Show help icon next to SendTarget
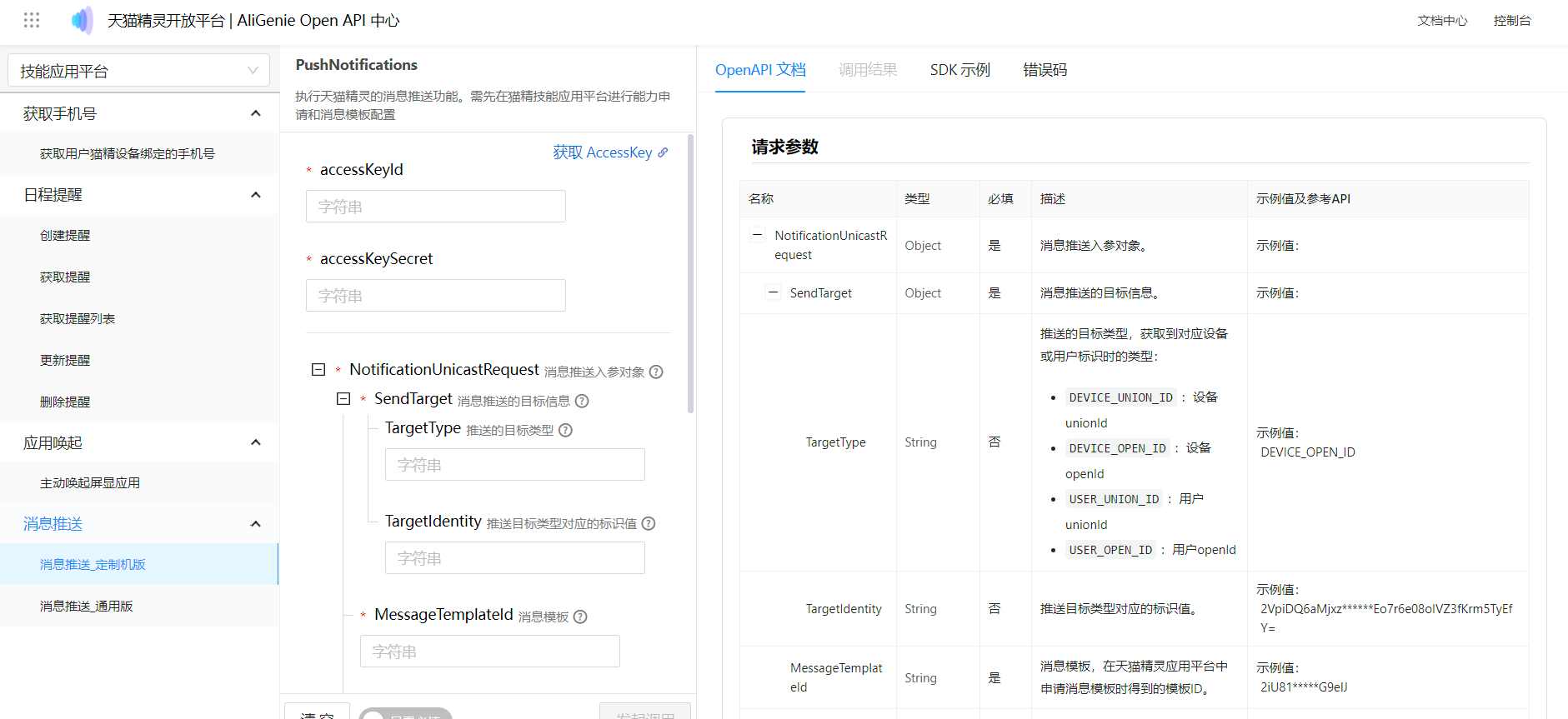1568x719 pixels. point(582,401)
